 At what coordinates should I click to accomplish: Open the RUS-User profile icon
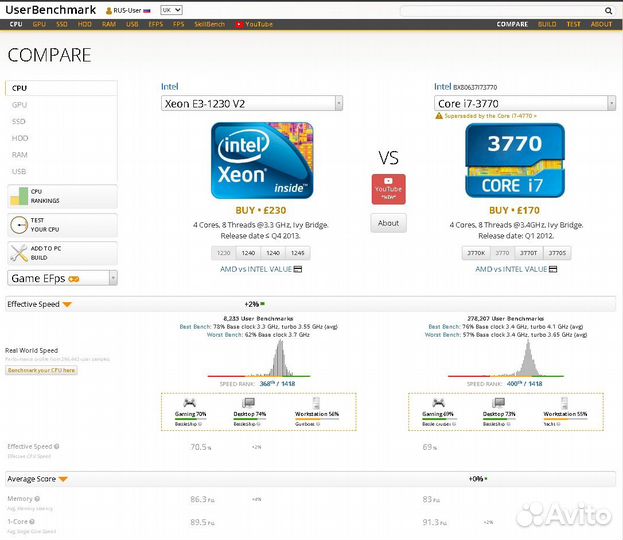[108, 11]
